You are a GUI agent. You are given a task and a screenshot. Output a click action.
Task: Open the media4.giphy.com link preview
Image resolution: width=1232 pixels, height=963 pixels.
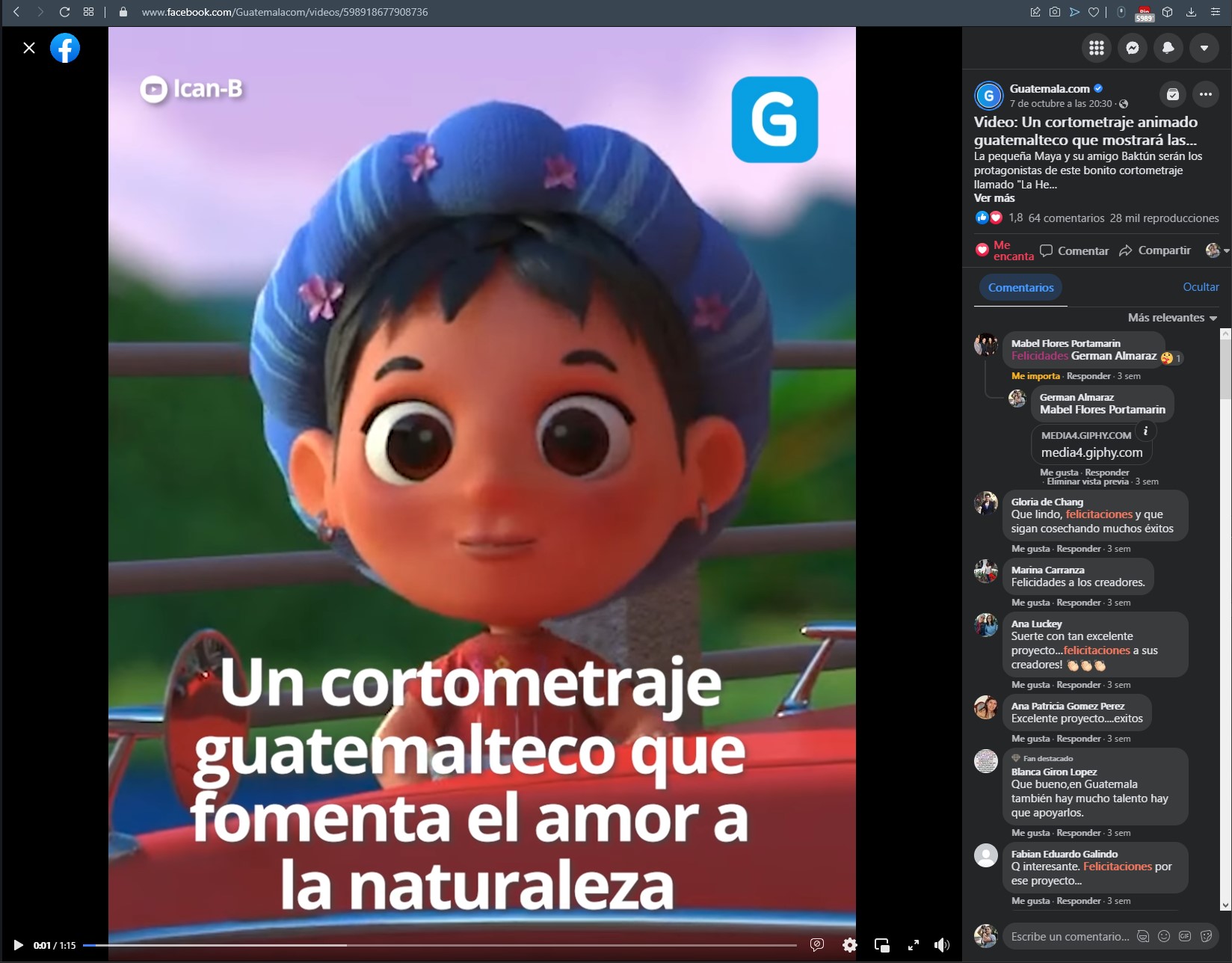[1091, 445]
